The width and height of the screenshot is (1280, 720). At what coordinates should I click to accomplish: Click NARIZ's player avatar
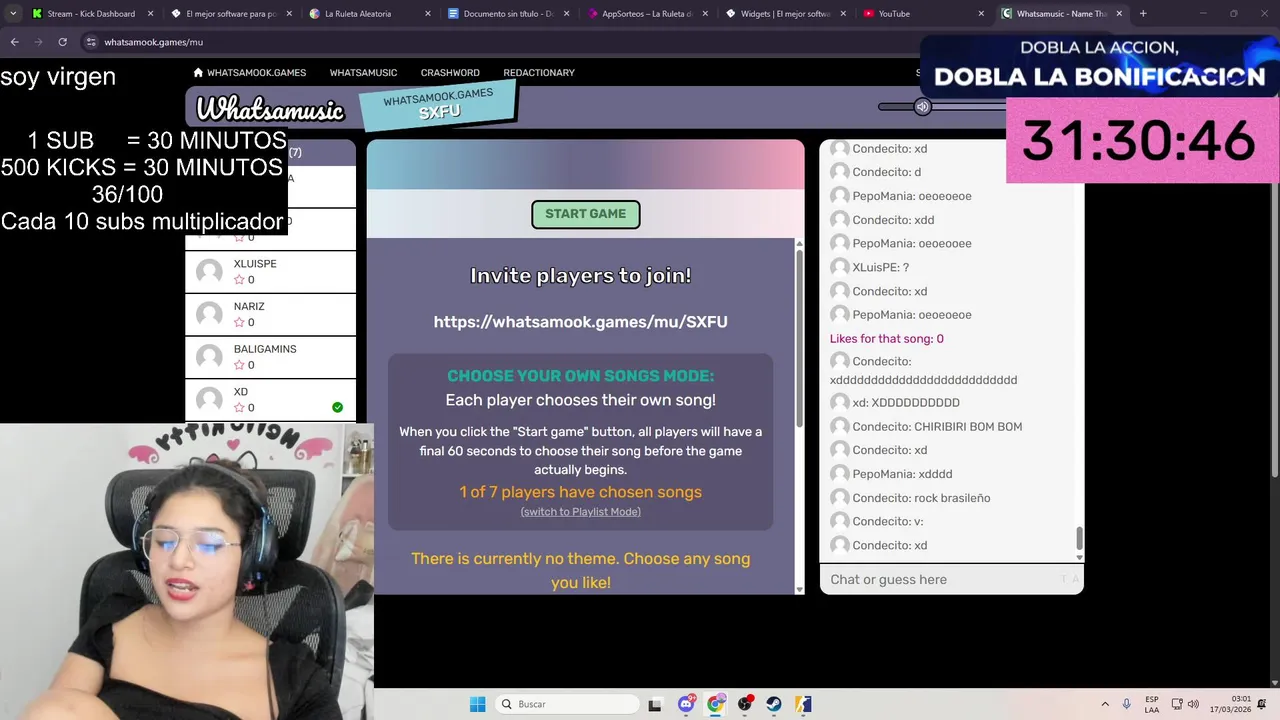(x=209, y=314)
